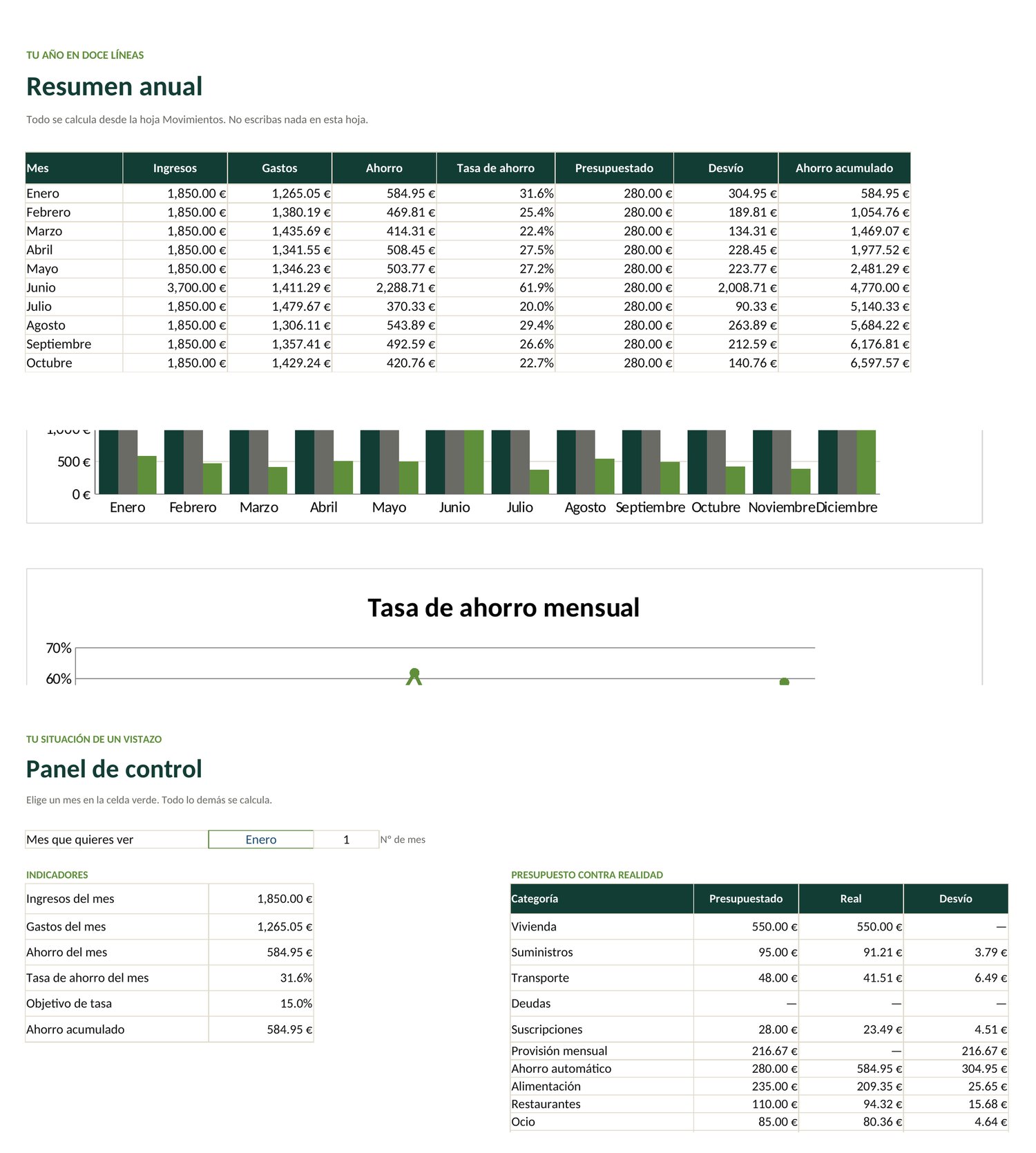Click the Tasa de ahorro mensual chart title
The height and width of the screenshot is (1153, 1036).
(x=503, y=608)
